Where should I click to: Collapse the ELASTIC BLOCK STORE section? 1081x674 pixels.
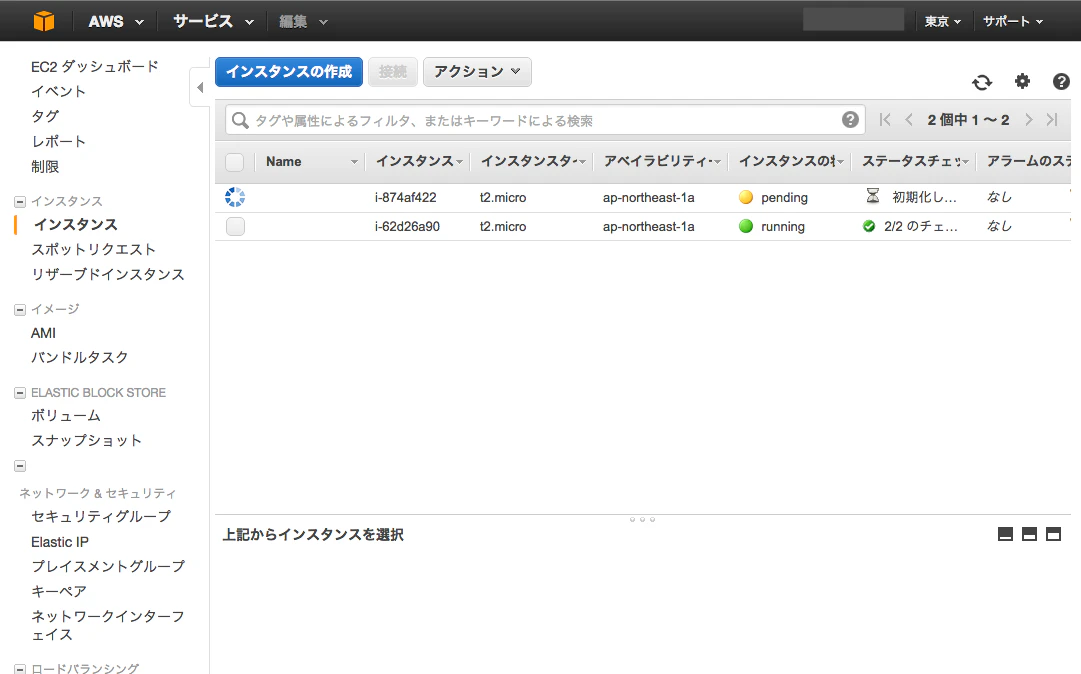tap(20, 393)
